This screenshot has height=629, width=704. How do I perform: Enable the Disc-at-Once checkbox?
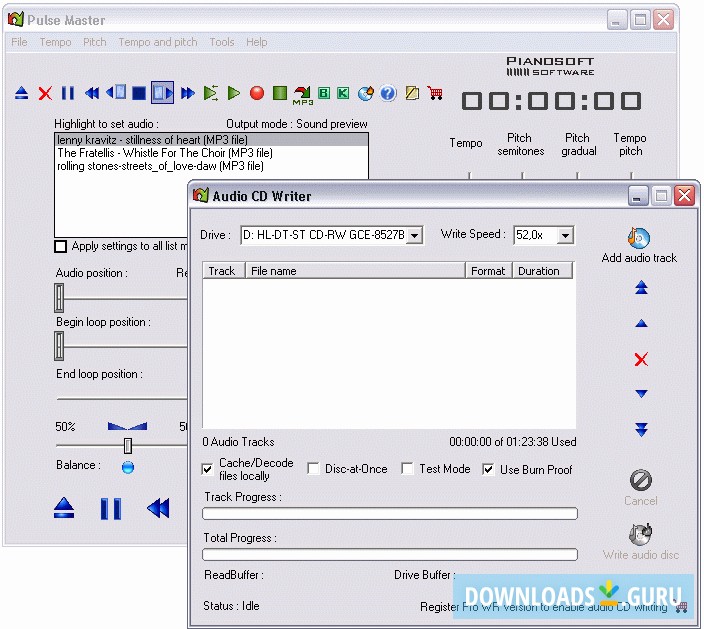[x=313, y=469]
